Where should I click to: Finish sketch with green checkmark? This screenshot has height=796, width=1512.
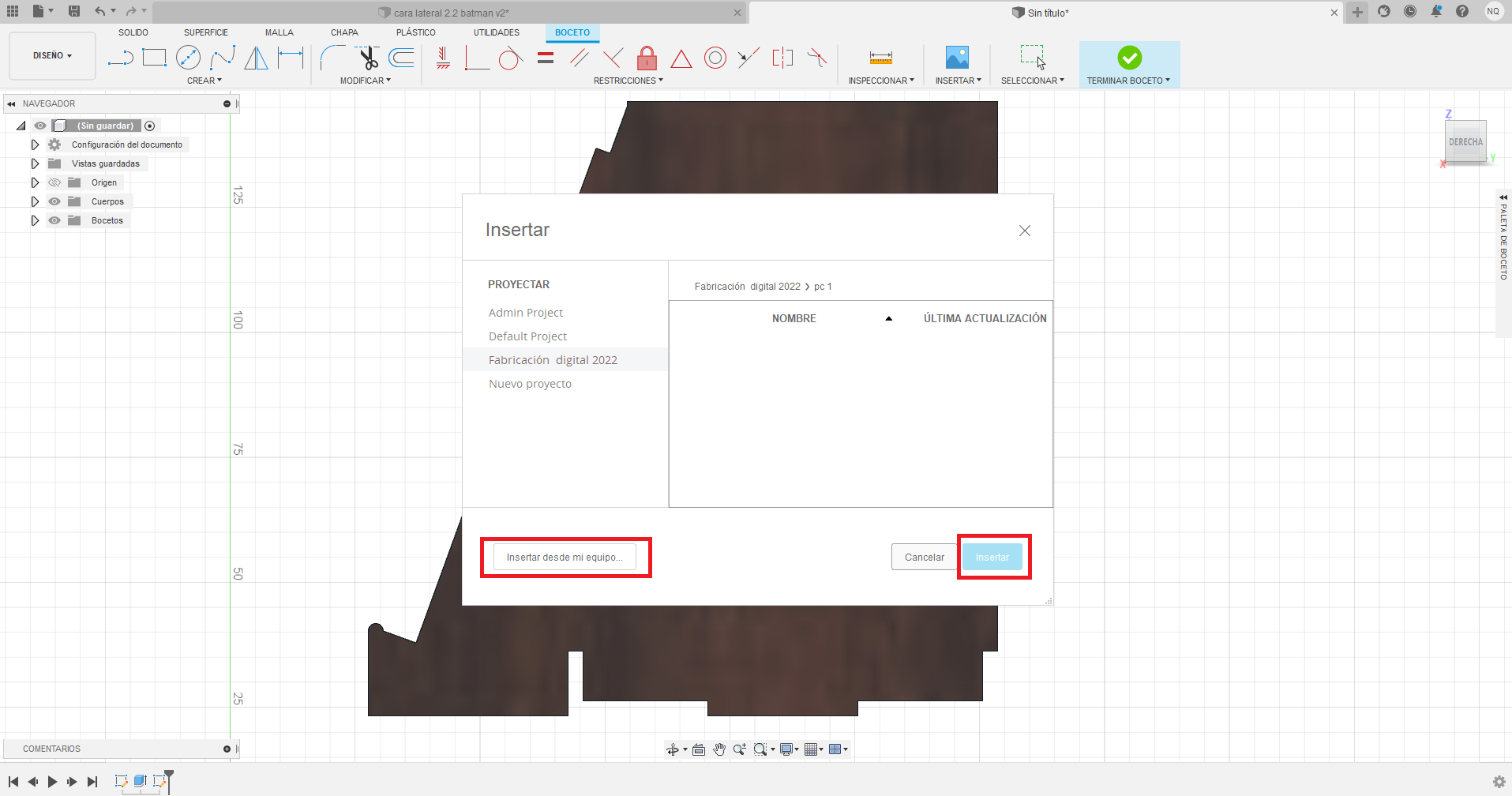[1129, 57]
